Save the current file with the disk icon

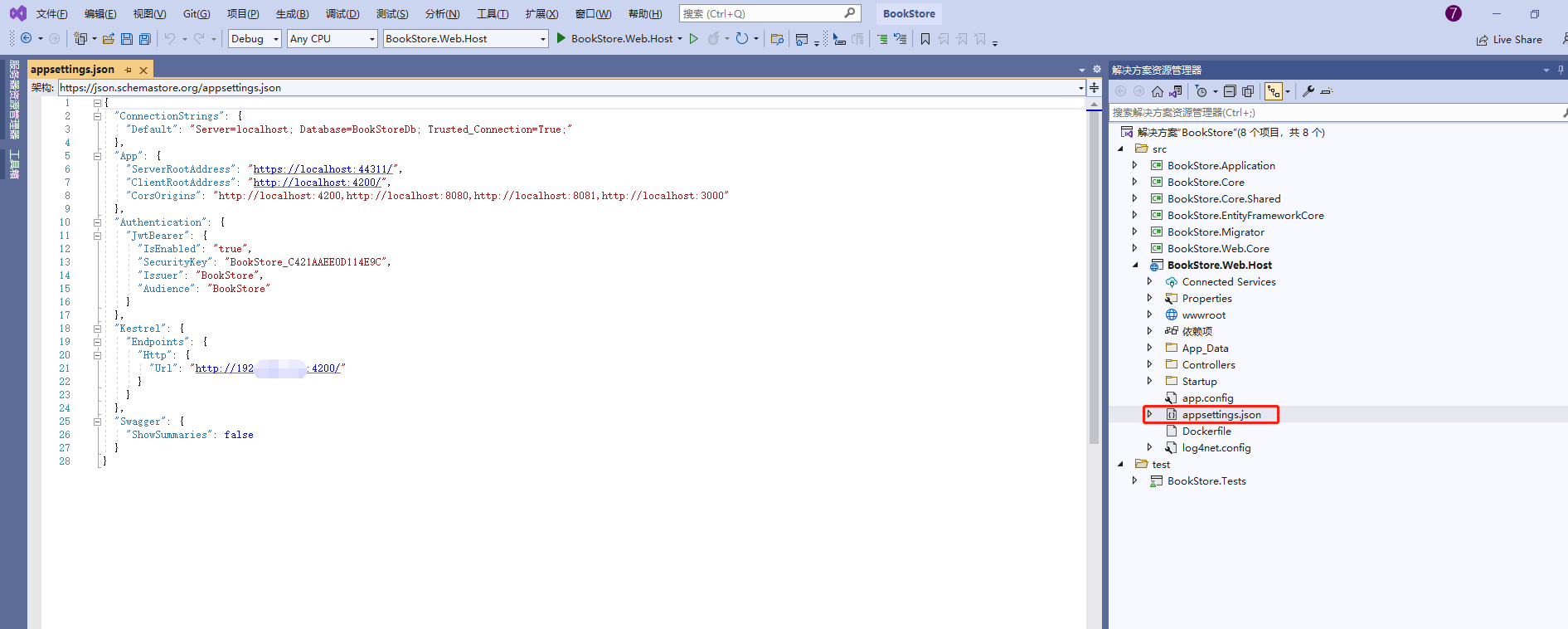(127, 38)
